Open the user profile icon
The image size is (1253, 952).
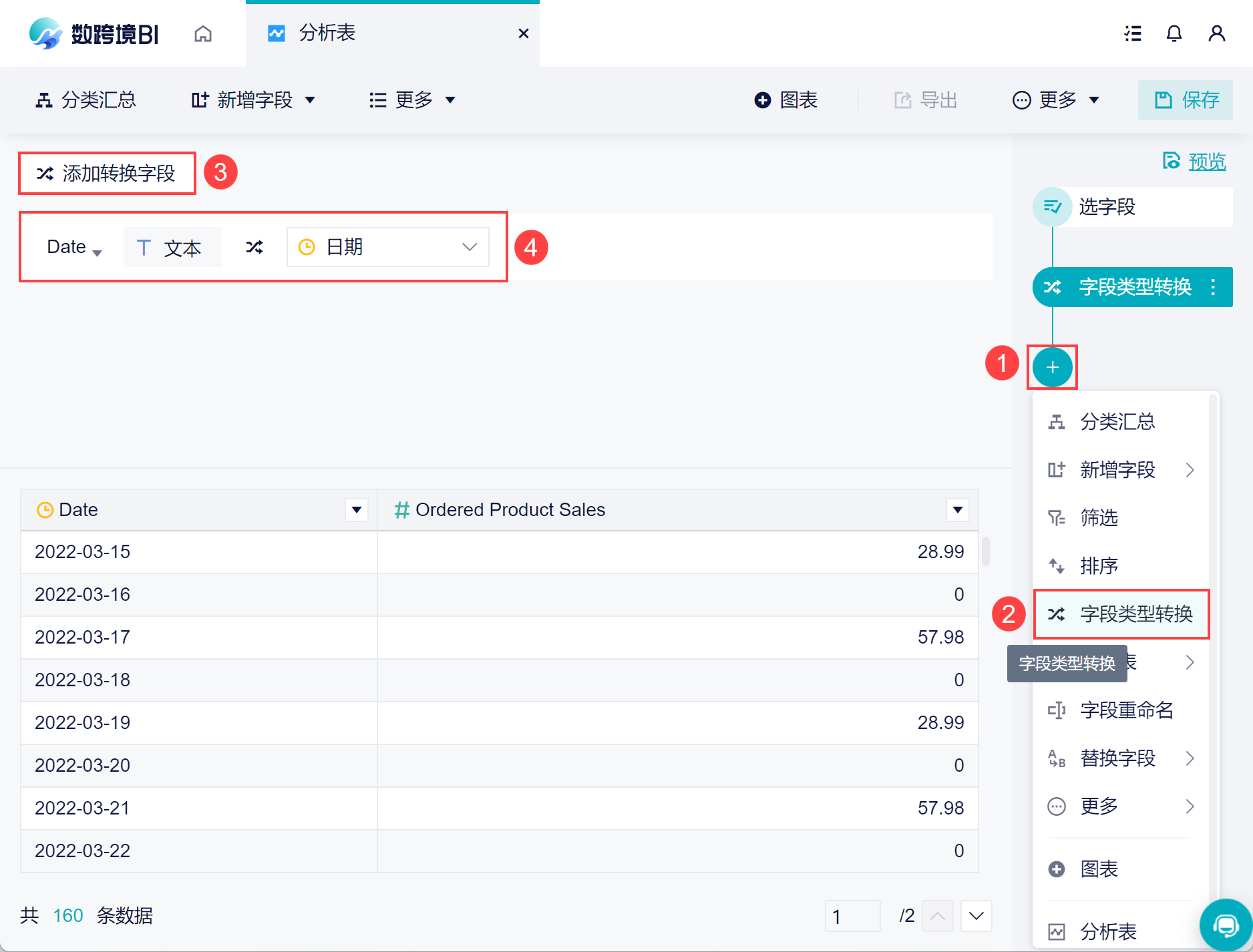tap(1216, 34)
